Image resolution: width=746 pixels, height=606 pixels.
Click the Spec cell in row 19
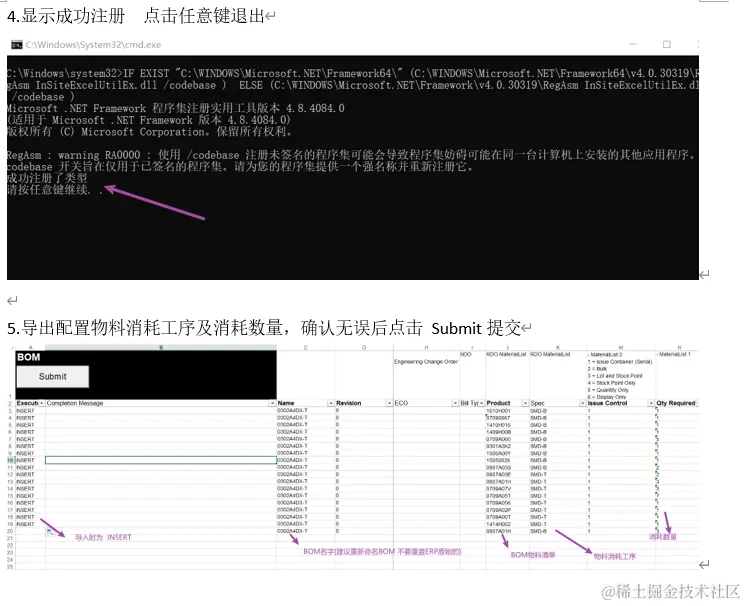(x=558, y=524)
